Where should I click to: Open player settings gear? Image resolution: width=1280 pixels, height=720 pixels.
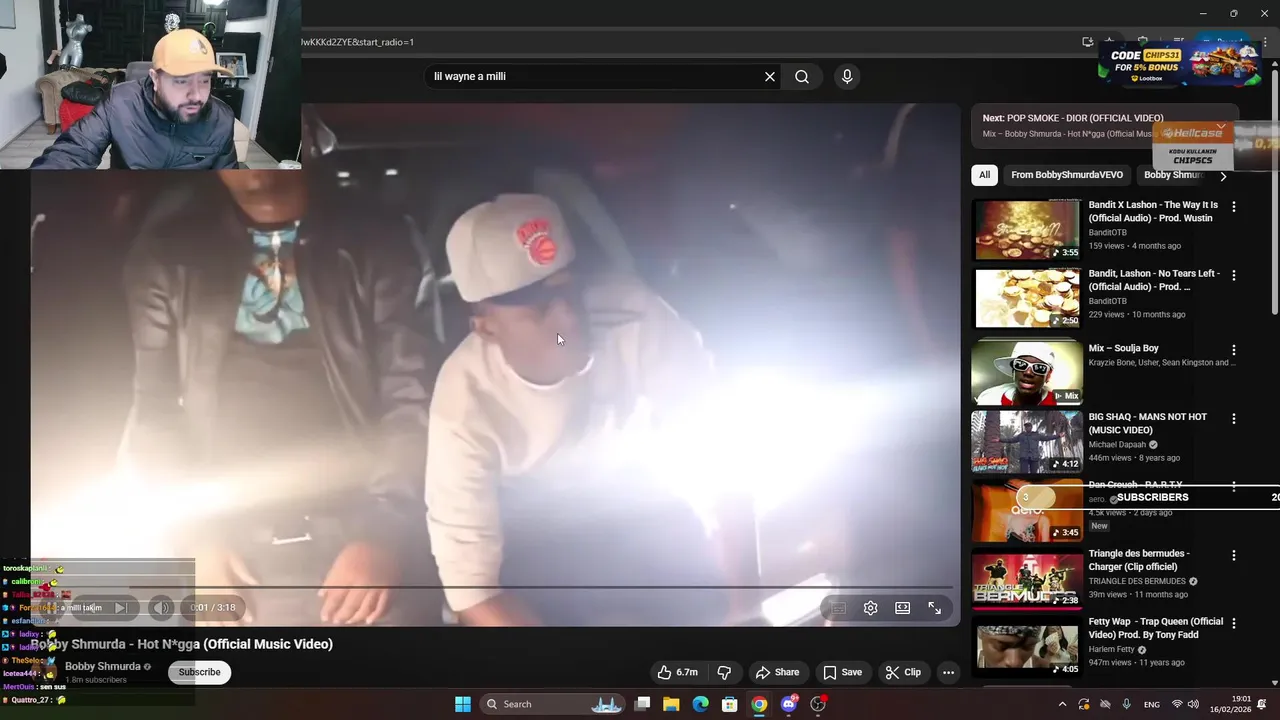pos(870,608)
